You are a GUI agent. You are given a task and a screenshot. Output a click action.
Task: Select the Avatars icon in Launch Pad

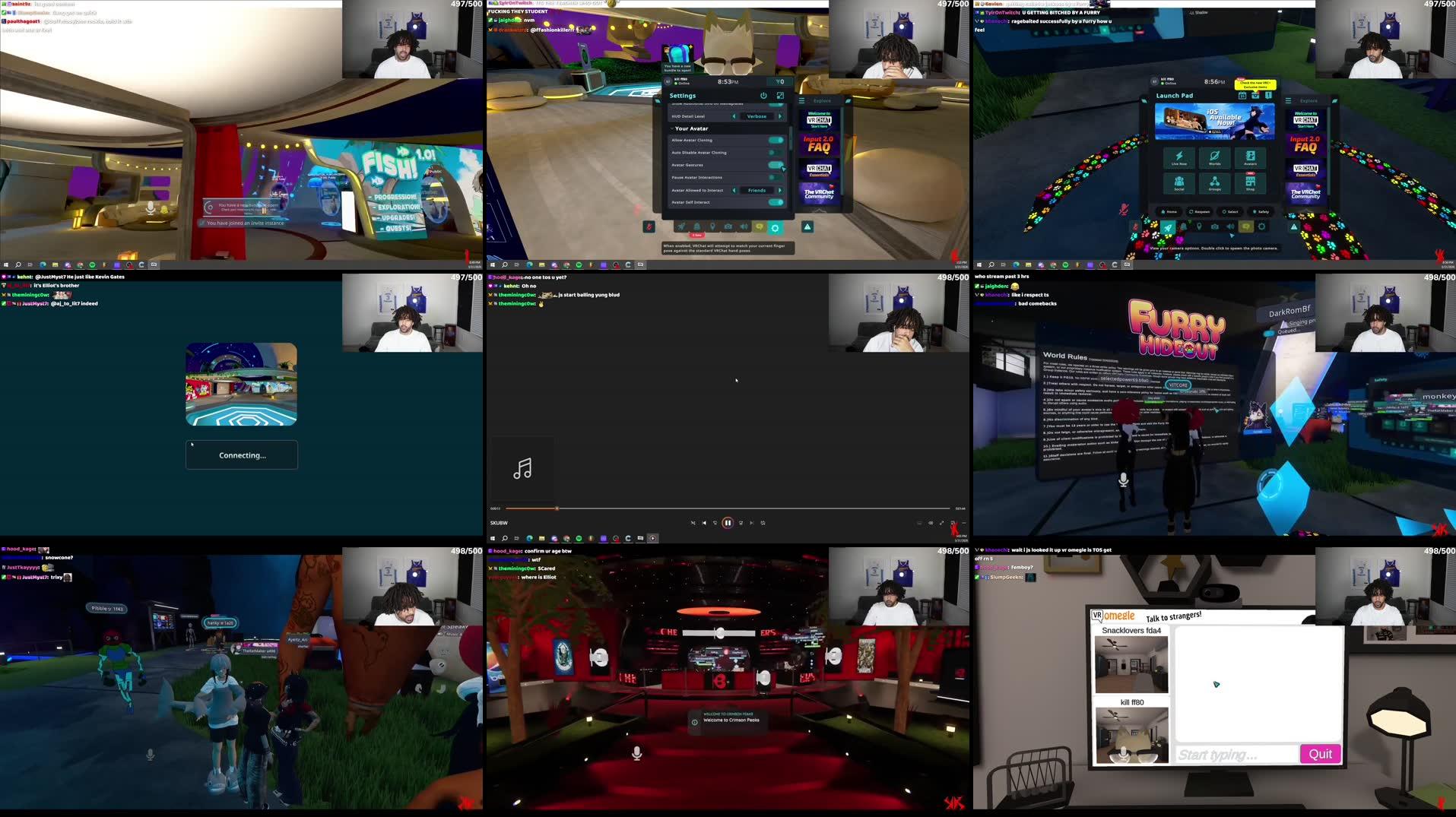1251,159
